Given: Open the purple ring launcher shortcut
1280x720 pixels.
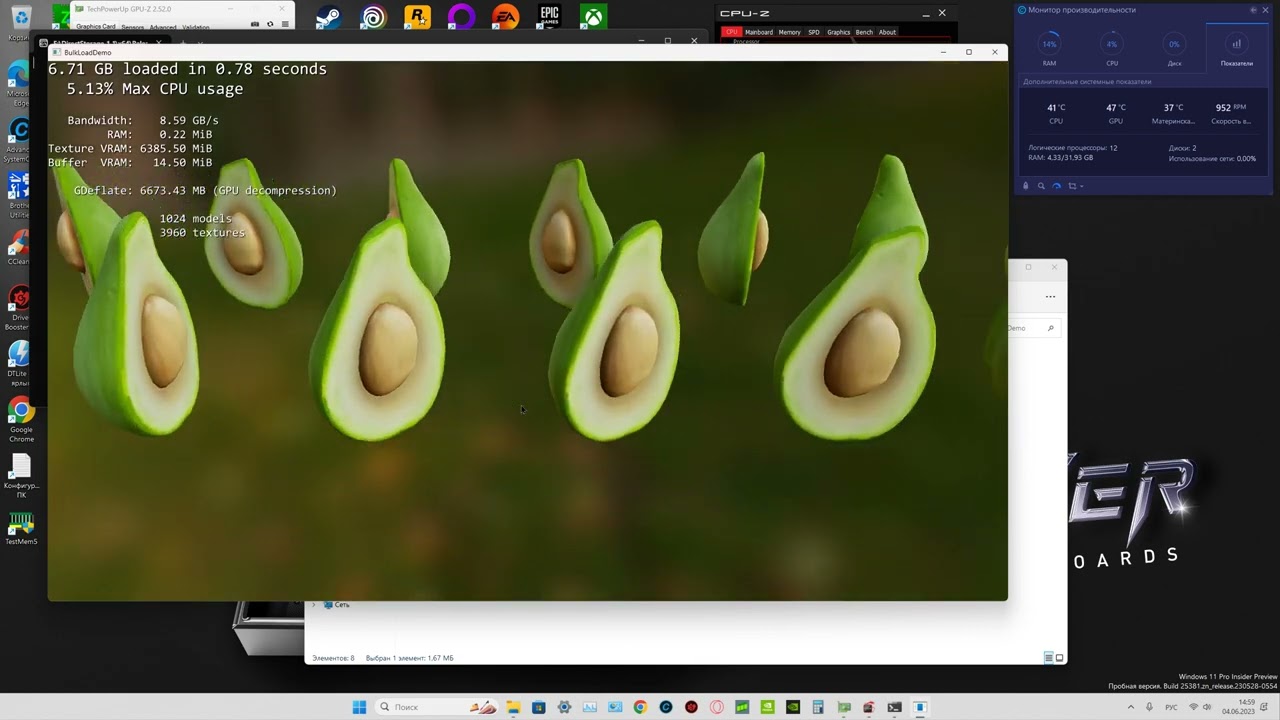Looking at the screenshot, I should click(x=461, y=17).
